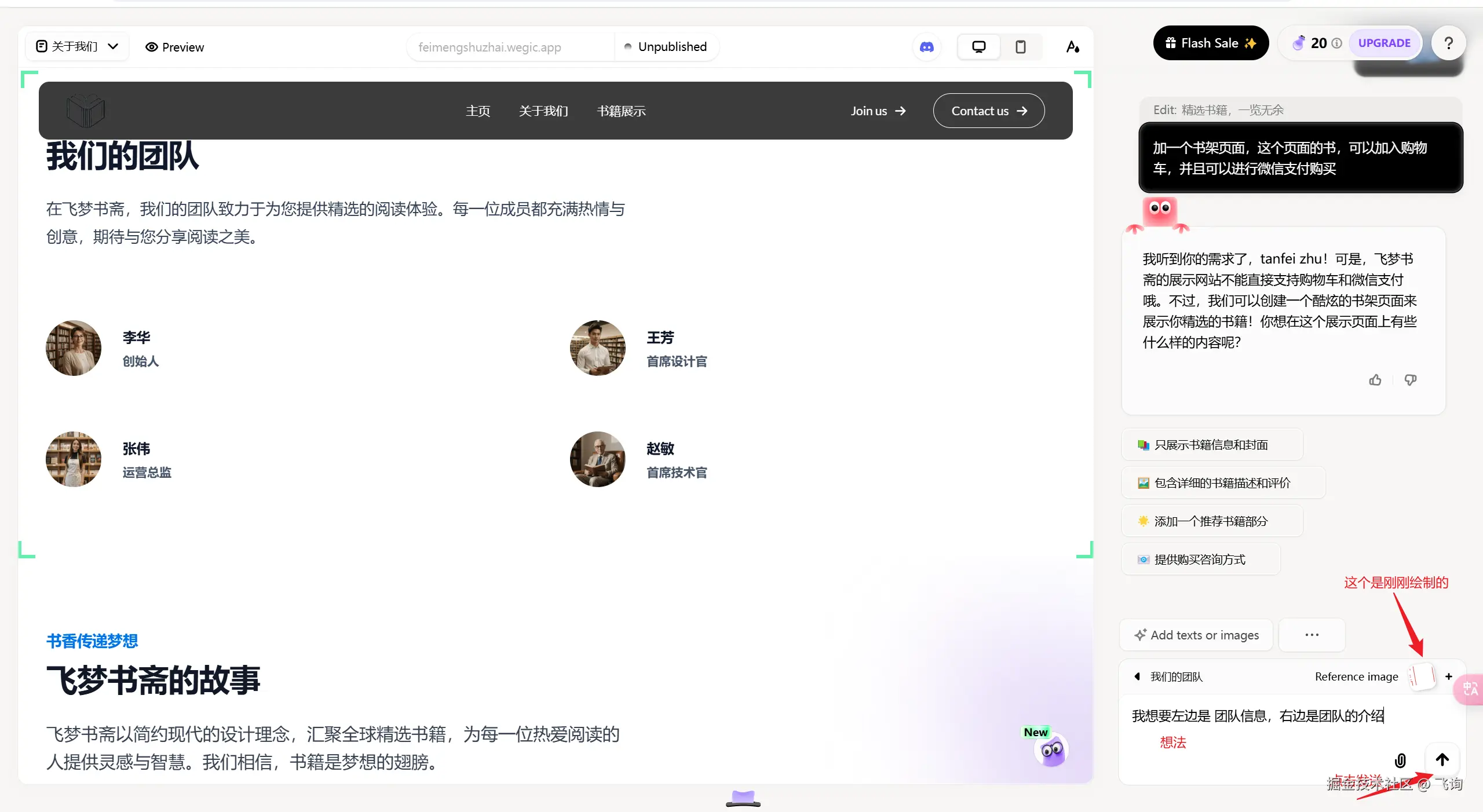Collapse the 我们的团队 section selector arrow

pos(1137,676)
